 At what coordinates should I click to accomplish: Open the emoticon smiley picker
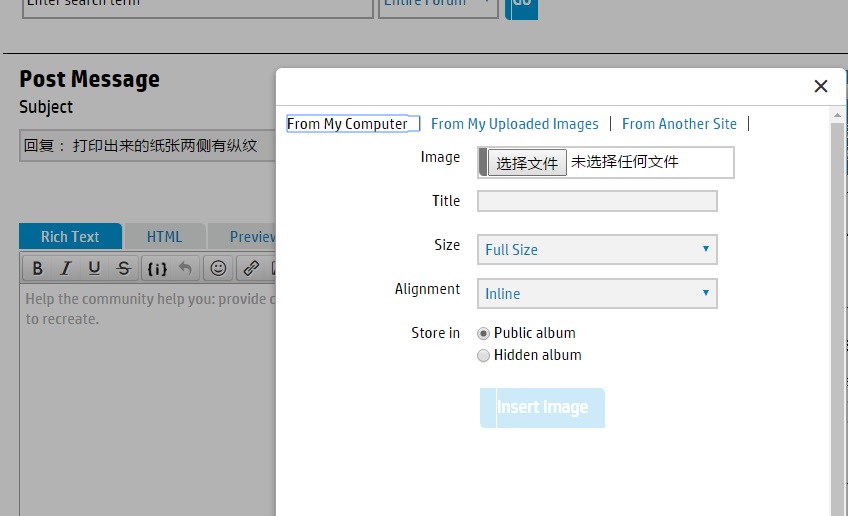pyautogui.click(x=218, y=268)
